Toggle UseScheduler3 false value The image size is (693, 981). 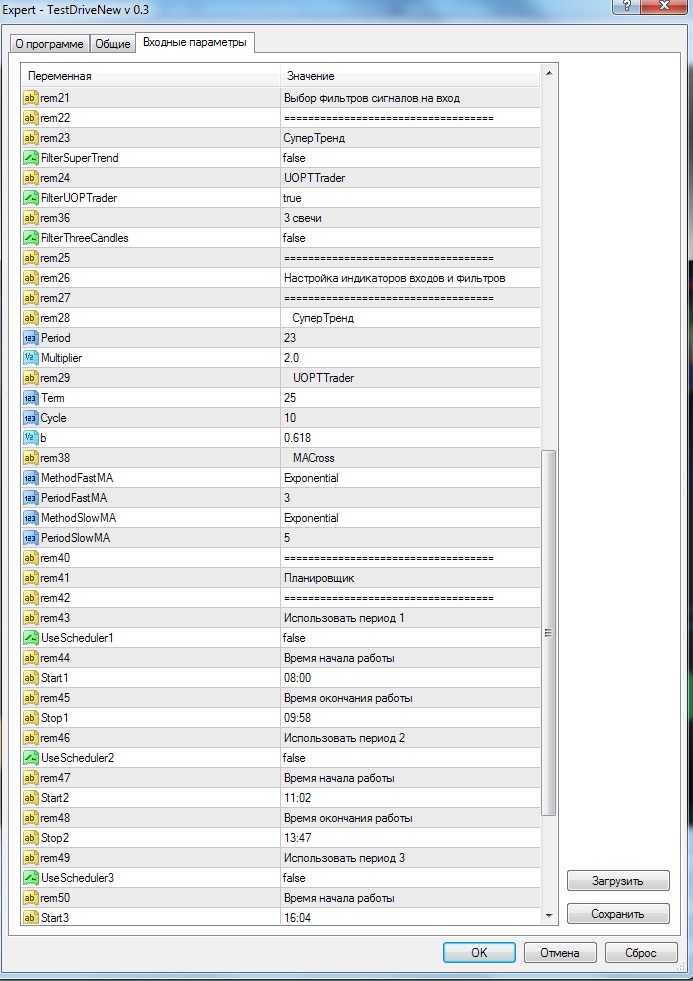click(x=410, y=878)
